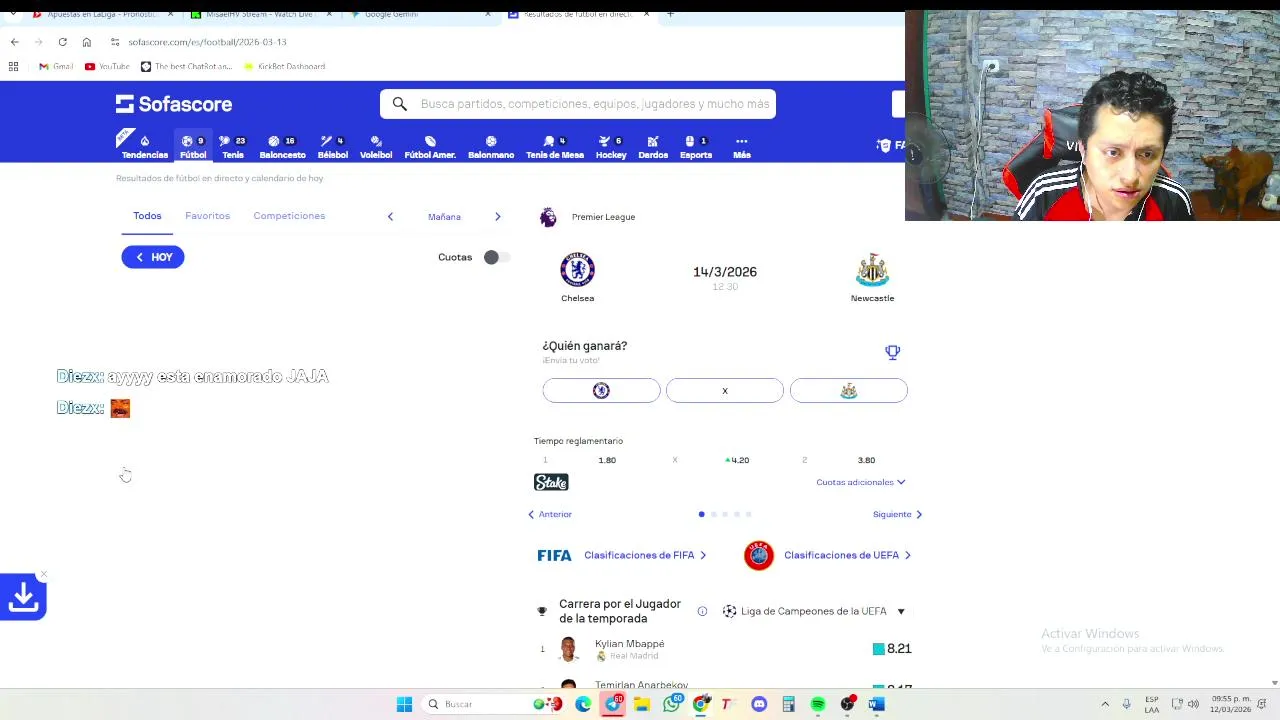The height and width of the screenshot is (720, 1280).
Task: Click the Sofascore search input field
Action: pos(595,104)
